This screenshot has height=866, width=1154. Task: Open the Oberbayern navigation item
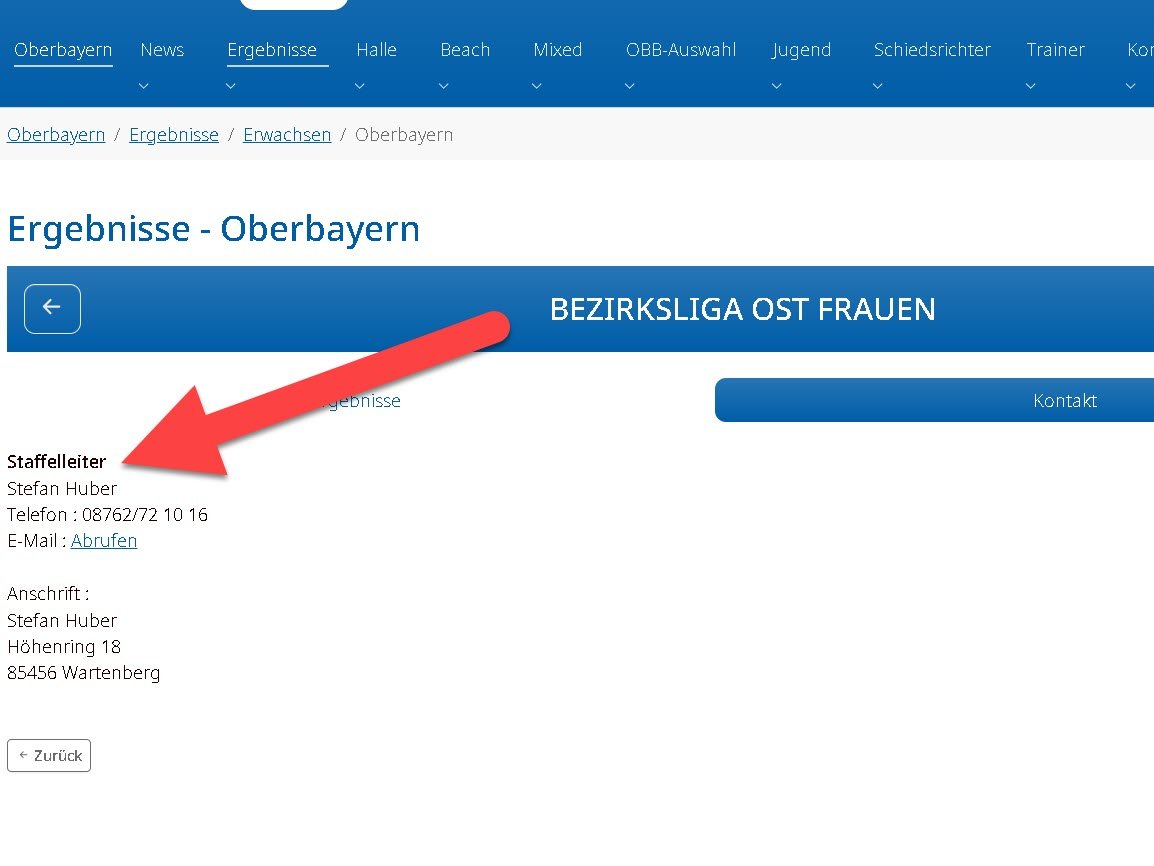[63, 50]
